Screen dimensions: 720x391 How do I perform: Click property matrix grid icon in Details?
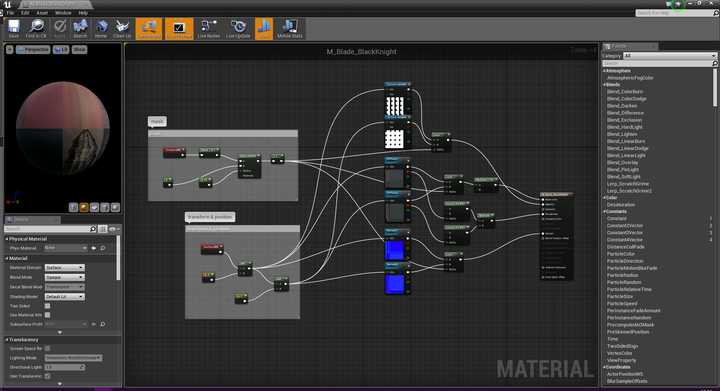(x=103, y=229)
